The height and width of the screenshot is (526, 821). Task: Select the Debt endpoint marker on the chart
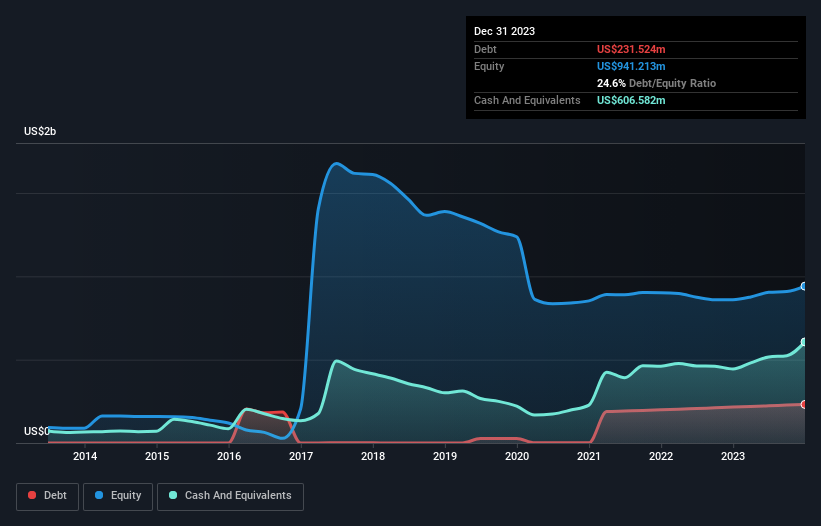click(804, 405)
